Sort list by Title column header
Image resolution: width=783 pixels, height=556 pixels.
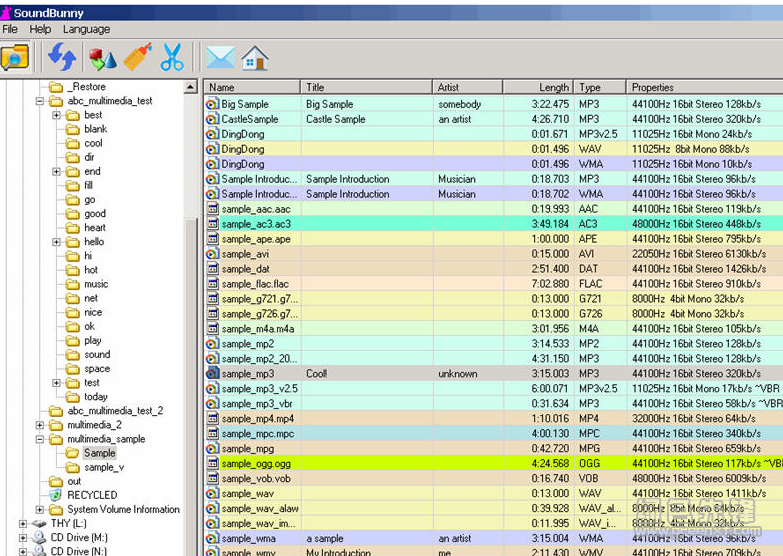point(366,87)
